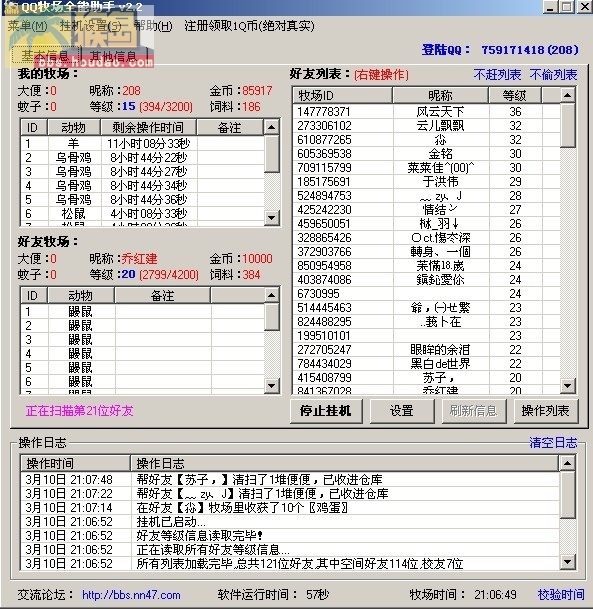This screenshot has height=609, width=593.
Task: Click the 设置 button
Action: 402,411
